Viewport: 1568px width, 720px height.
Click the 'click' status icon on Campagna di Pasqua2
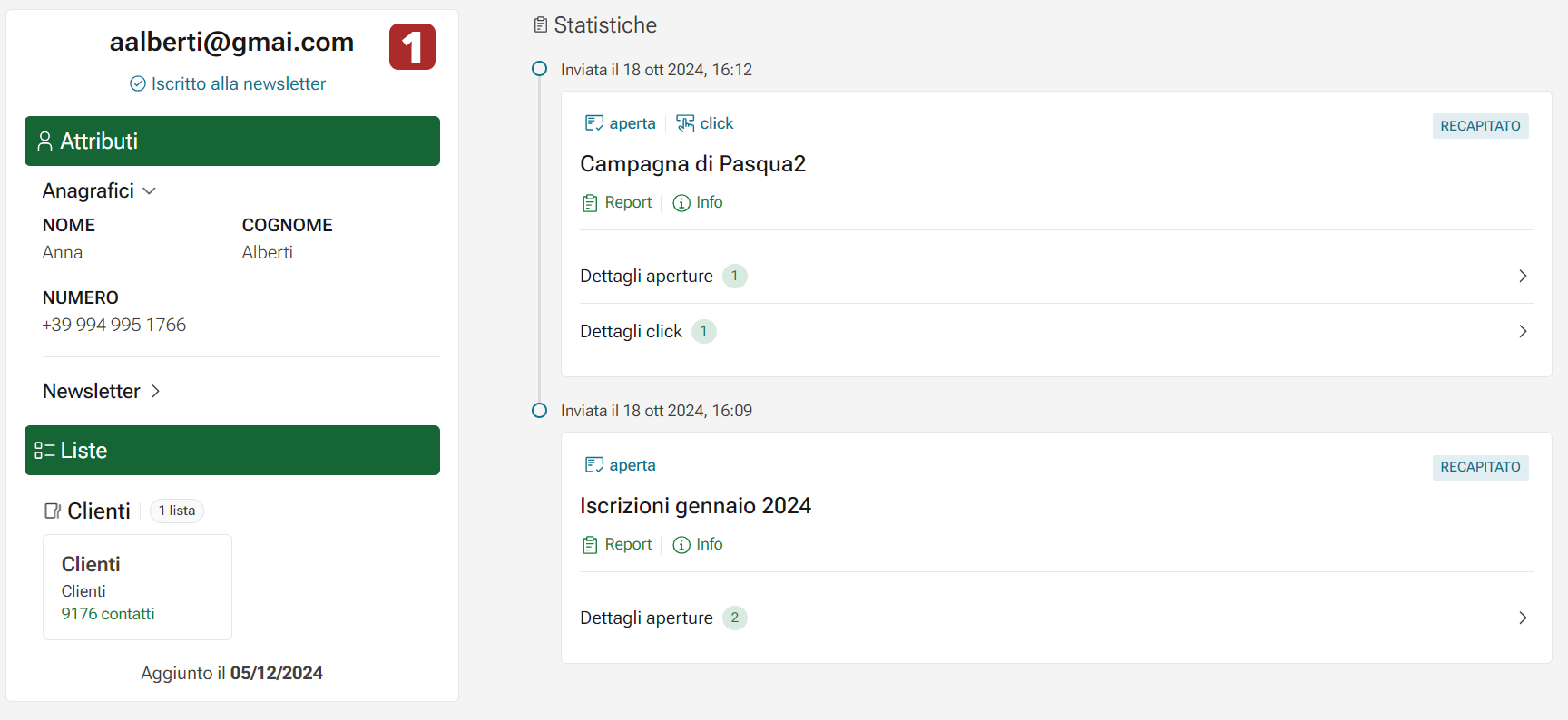pos(685,123)
